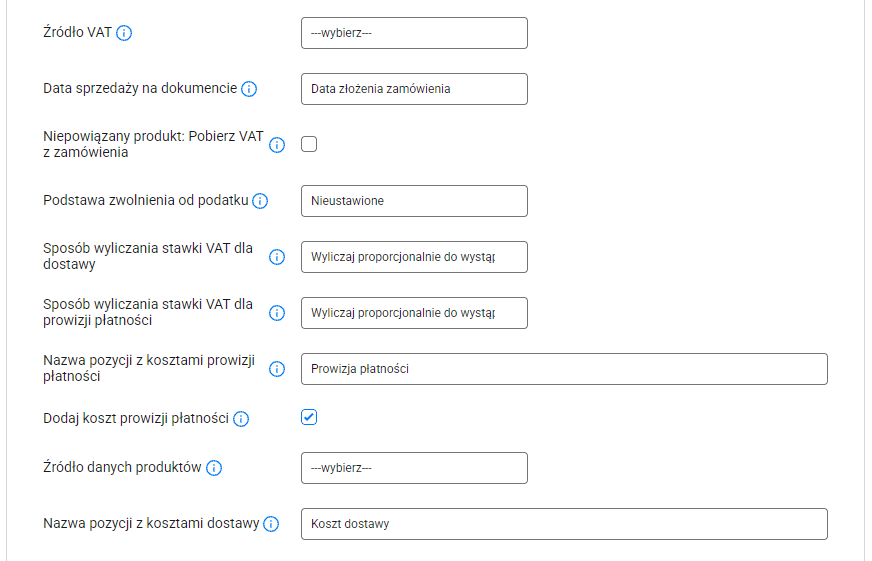872x561 pixels.
Task: Enable Pobierz VAT z zamówienia checkbox
Action: 309,144
